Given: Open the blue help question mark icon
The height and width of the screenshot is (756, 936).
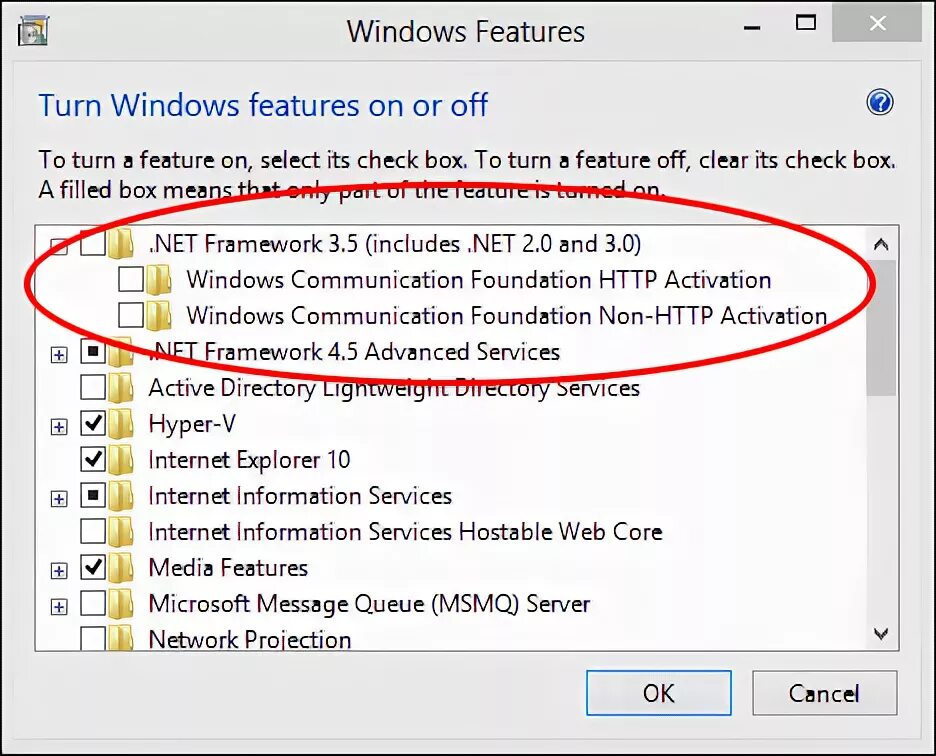Looking at the screenshot, I should click(879, 102).
